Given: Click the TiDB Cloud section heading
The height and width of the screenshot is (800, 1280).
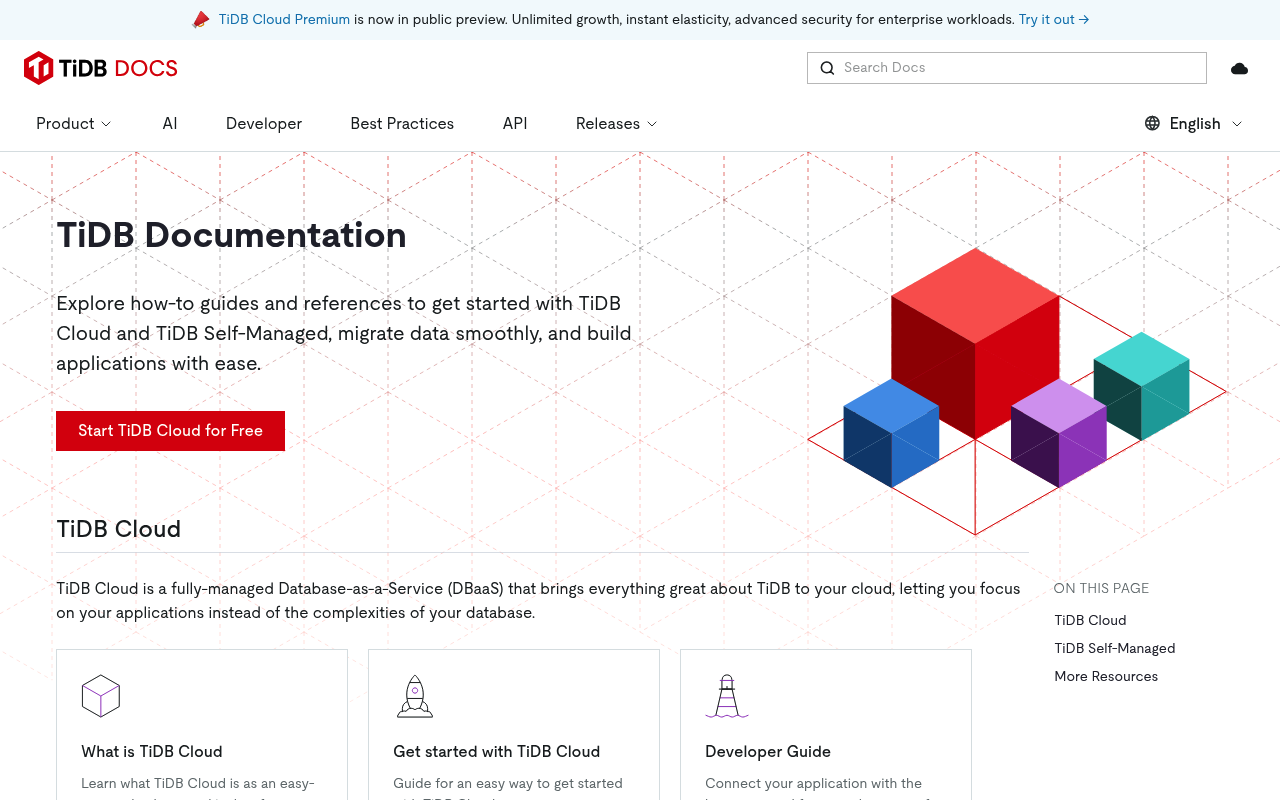Looking at the screenshot, I should click(x=119, y=529).
